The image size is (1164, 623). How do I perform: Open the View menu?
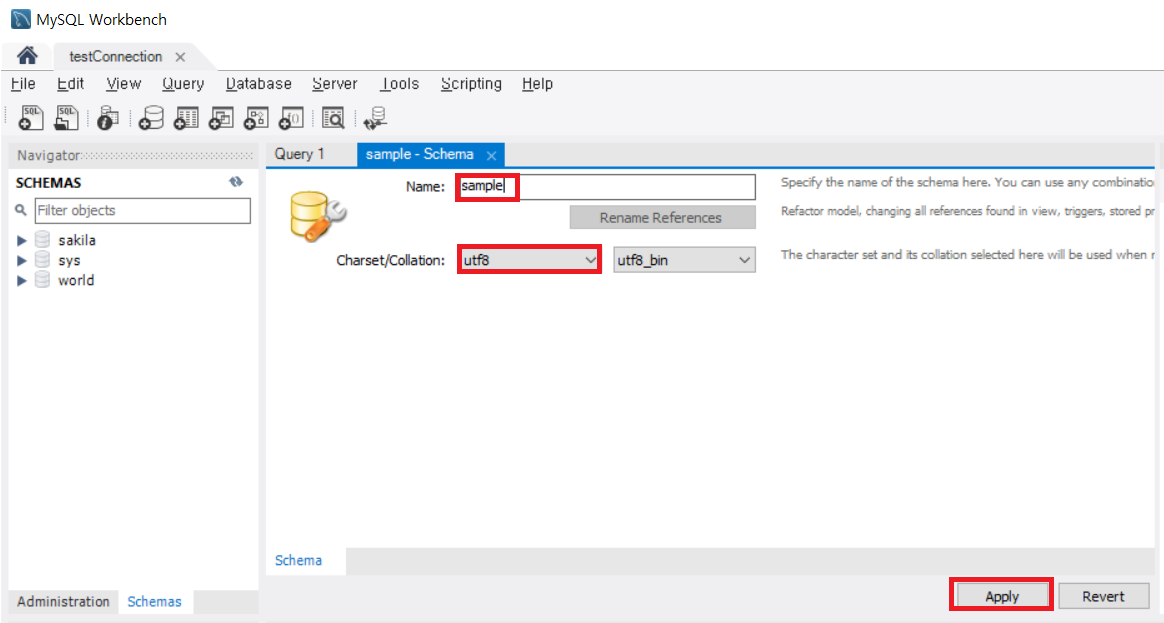click(x=123, y=84)
